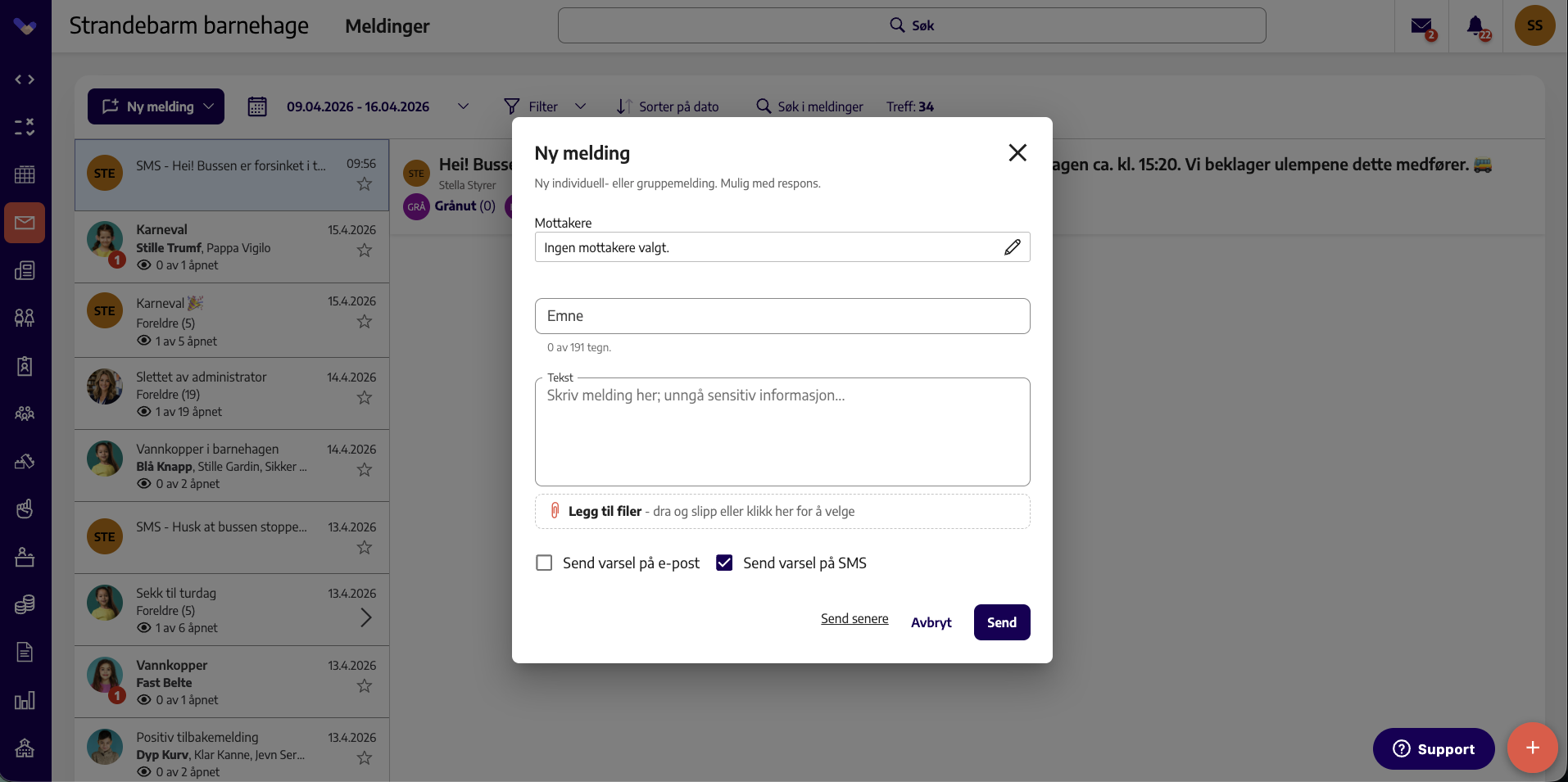Screen dimensions: 1568x782
Task: Star the Karneval message from Stille Trumf
Action: click(365, 251)
